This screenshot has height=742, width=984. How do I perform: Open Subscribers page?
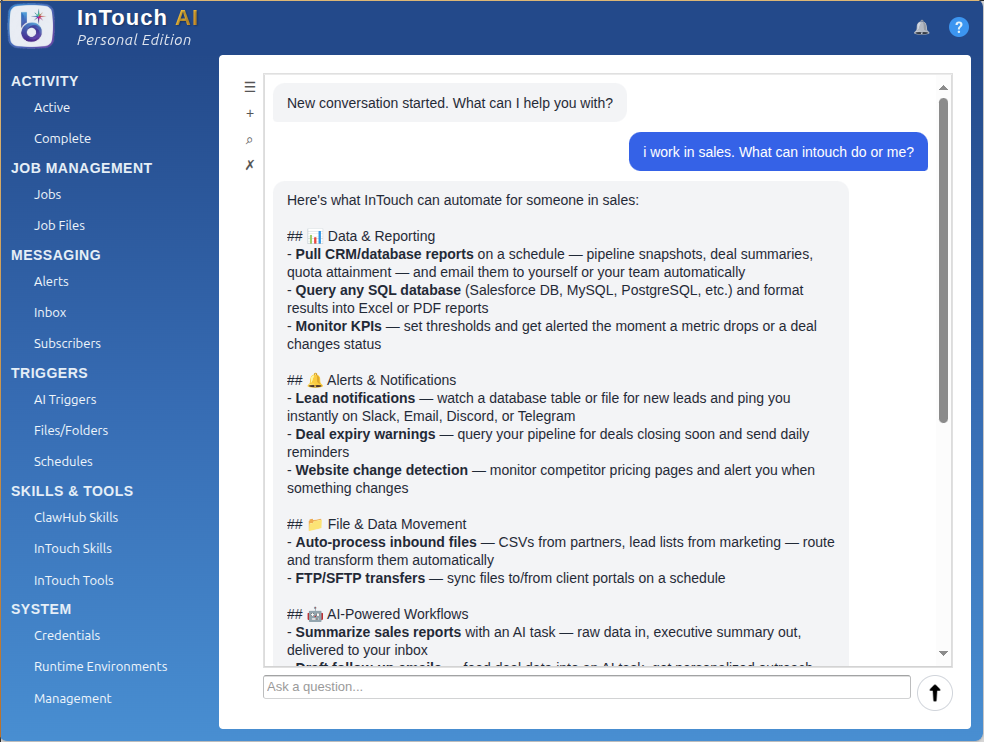(x=67, y=343)
